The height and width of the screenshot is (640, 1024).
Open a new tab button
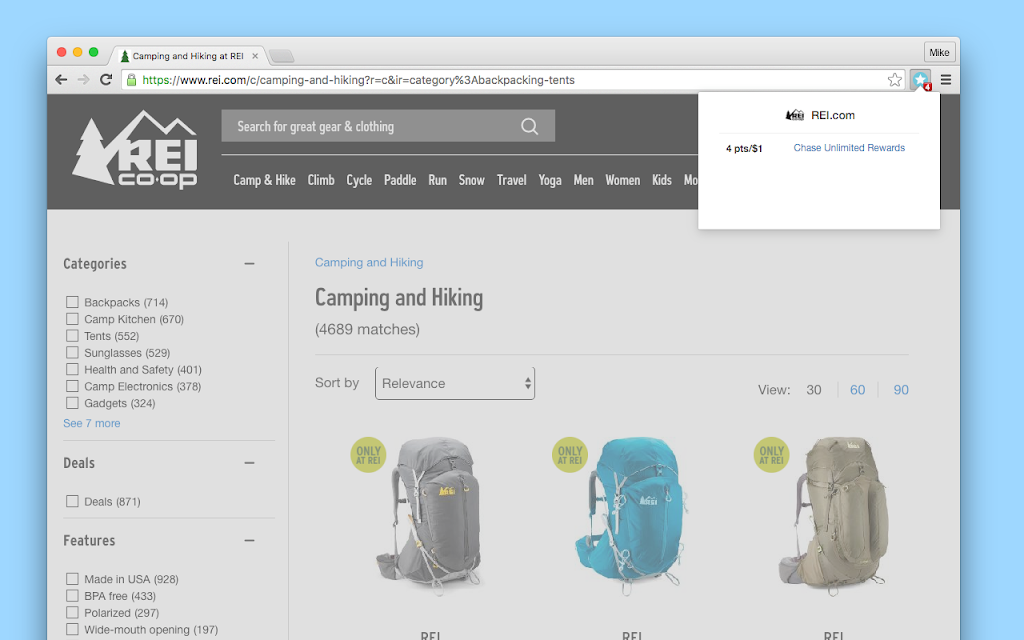click(x=281, y=56)
